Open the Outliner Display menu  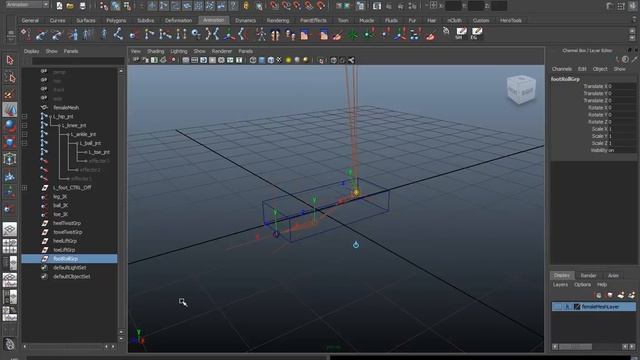pos(31,51)
